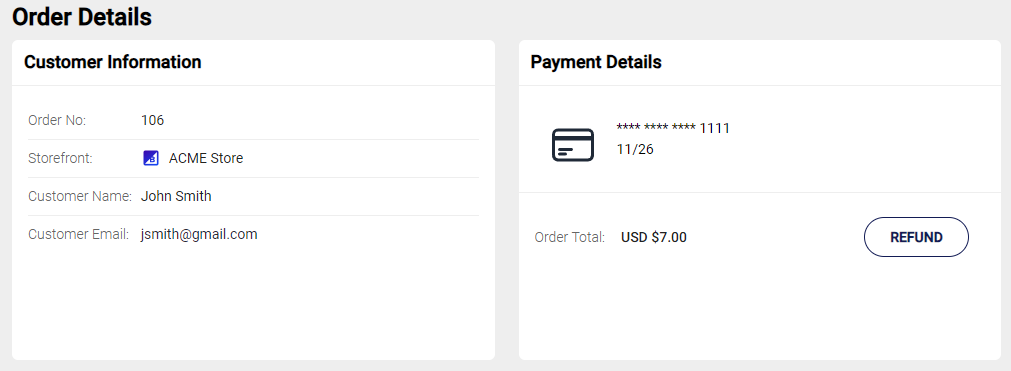Click the order number 106
The image size is (1011, 371).
[x=153, y=120]
